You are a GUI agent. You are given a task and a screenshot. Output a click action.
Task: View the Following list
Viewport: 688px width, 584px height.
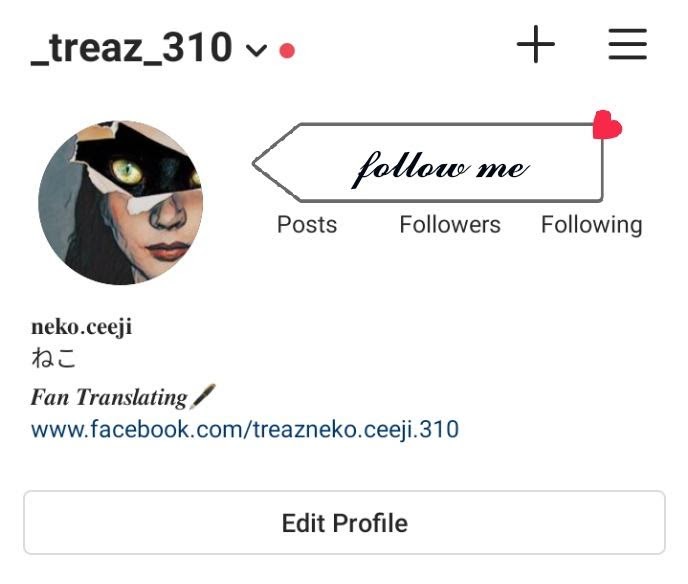coord(591,225)
